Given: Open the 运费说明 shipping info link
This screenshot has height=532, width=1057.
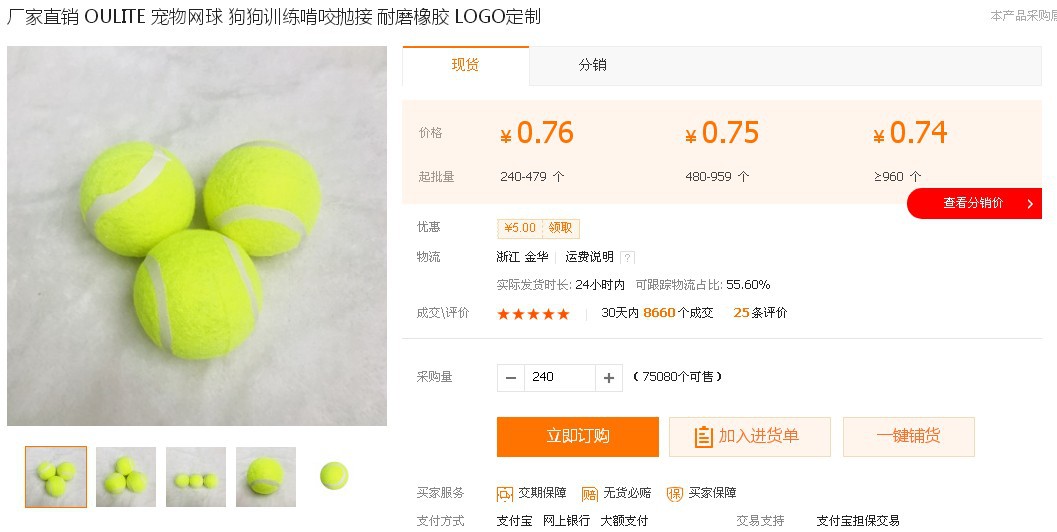Looking at the screenshot, I should pyautogui.click(x=589, y=257).
